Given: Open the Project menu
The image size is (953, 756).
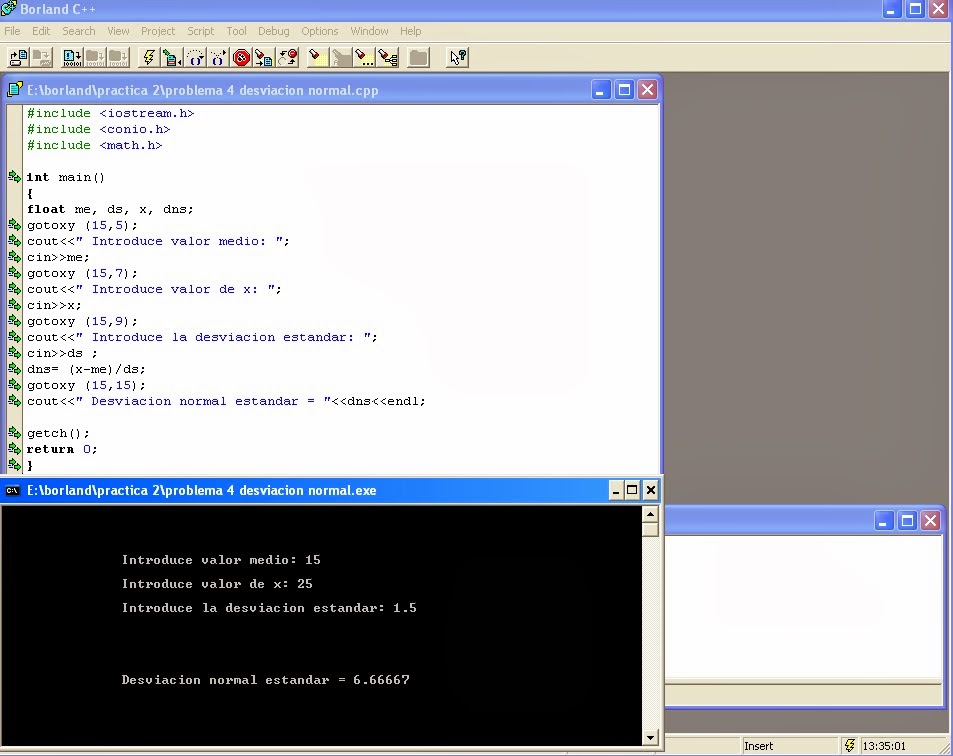Looking at the screenshot, I should point(157,31).
